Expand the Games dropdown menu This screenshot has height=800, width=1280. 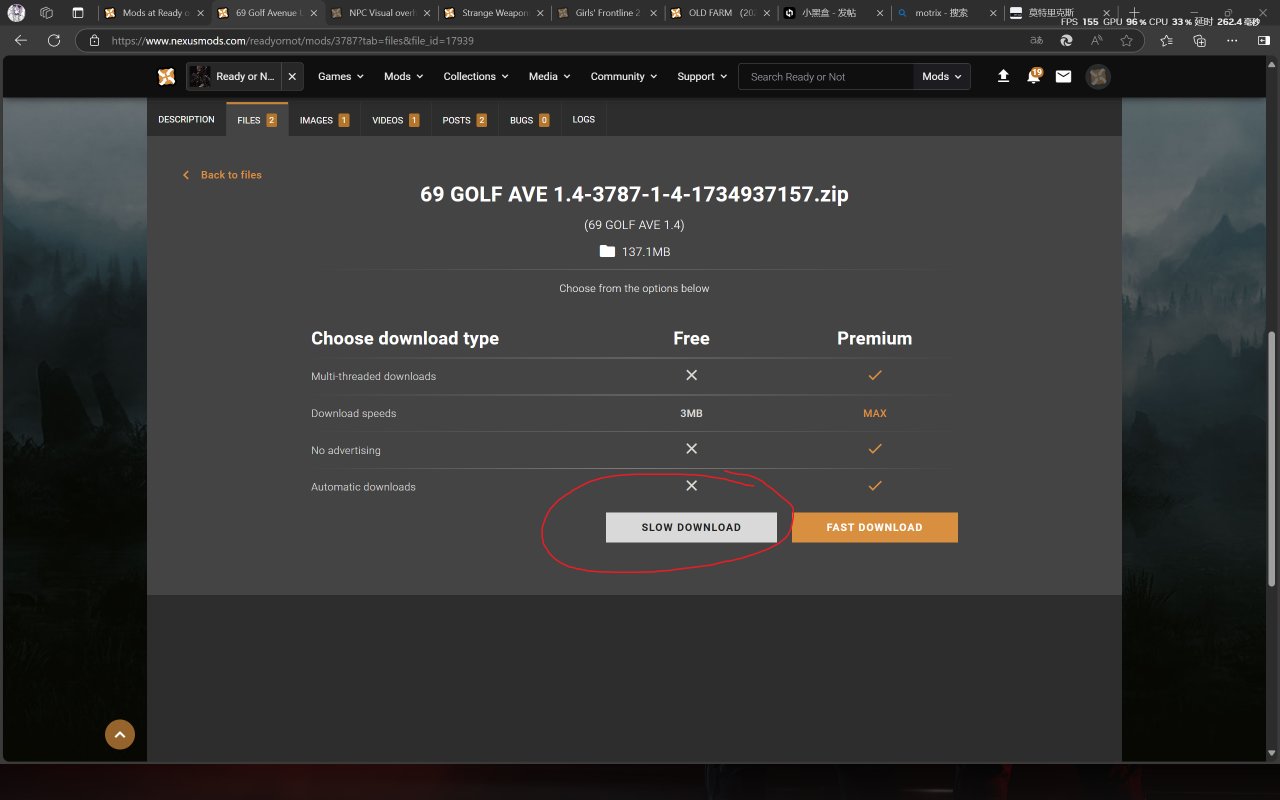(x=340, y=77)
